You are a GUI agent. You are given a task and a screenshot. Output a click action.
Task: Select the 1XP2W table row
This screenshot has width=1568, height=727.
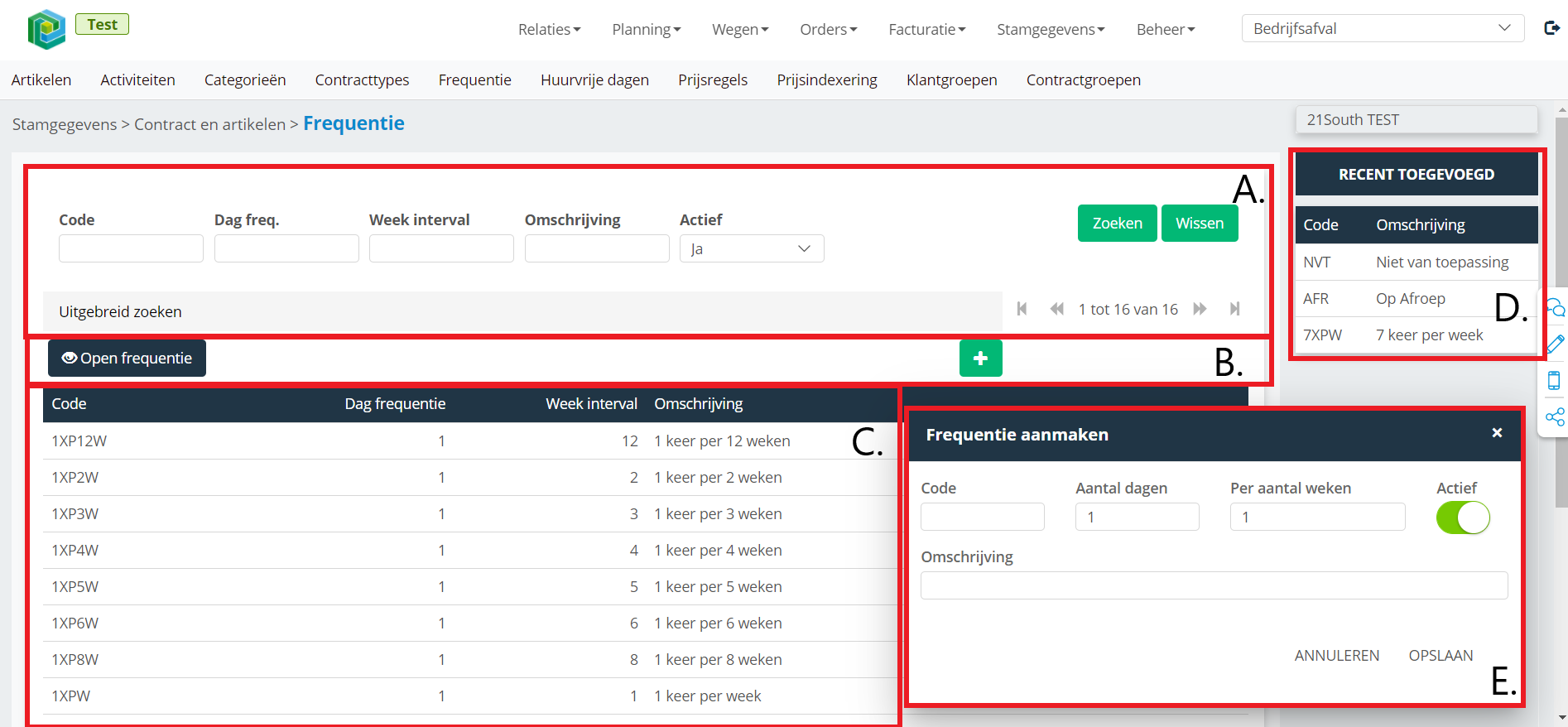[470, 478]
